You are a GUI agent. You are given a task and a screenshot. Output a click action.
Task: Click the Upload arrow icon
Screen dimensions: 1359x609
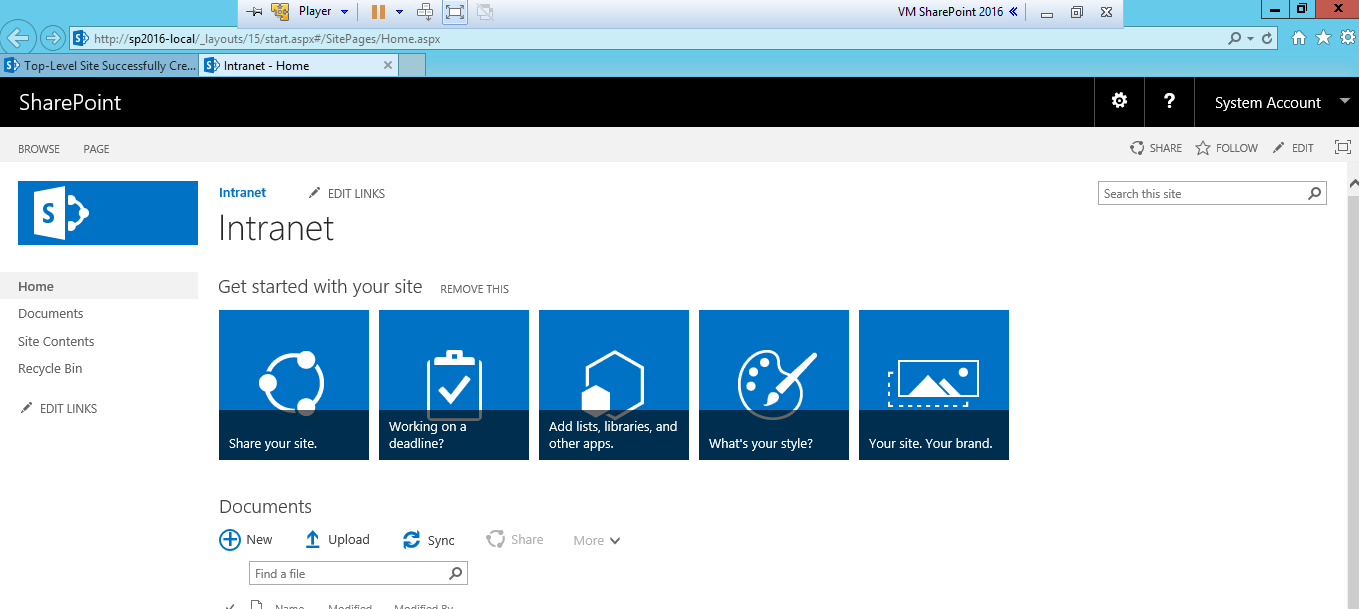click(313, 540)
